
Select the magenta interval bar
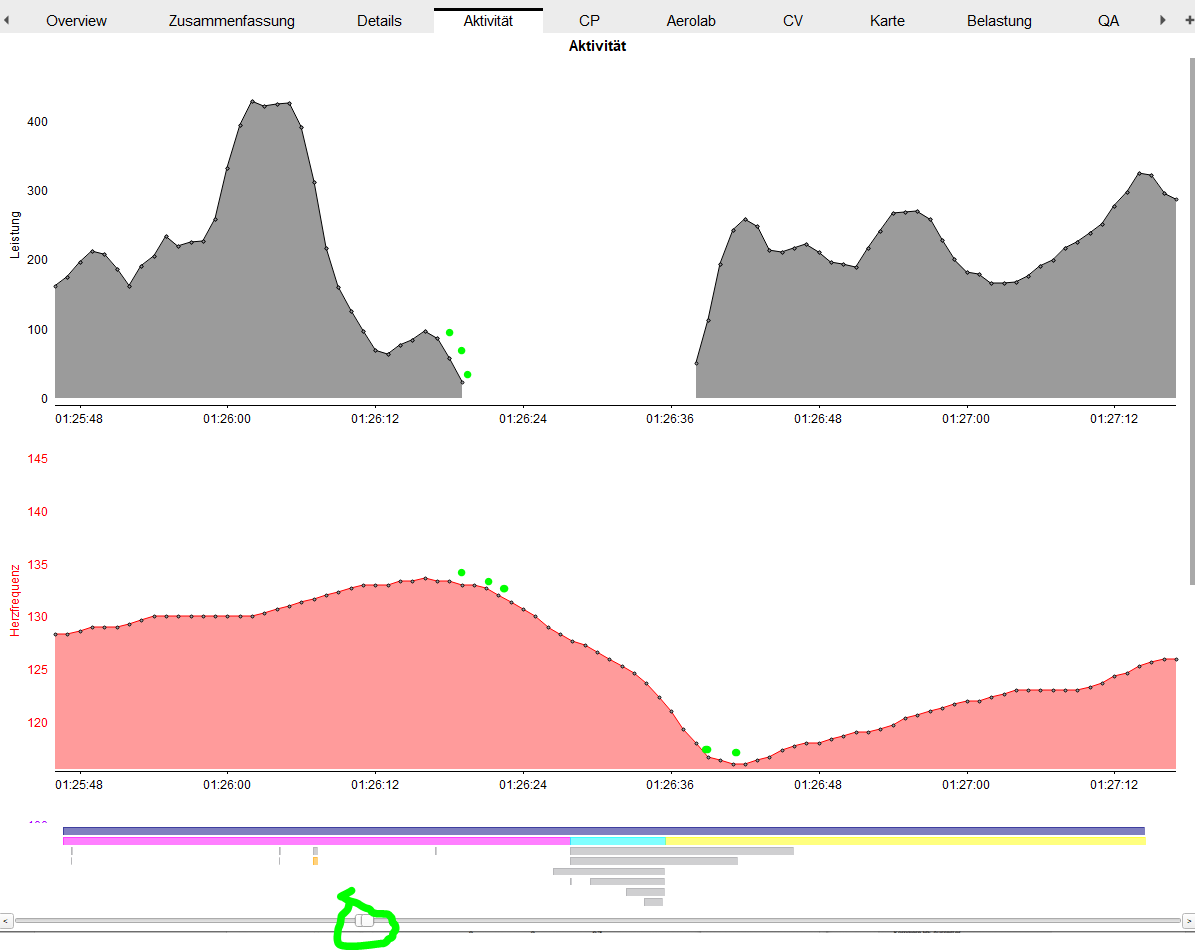316,841
